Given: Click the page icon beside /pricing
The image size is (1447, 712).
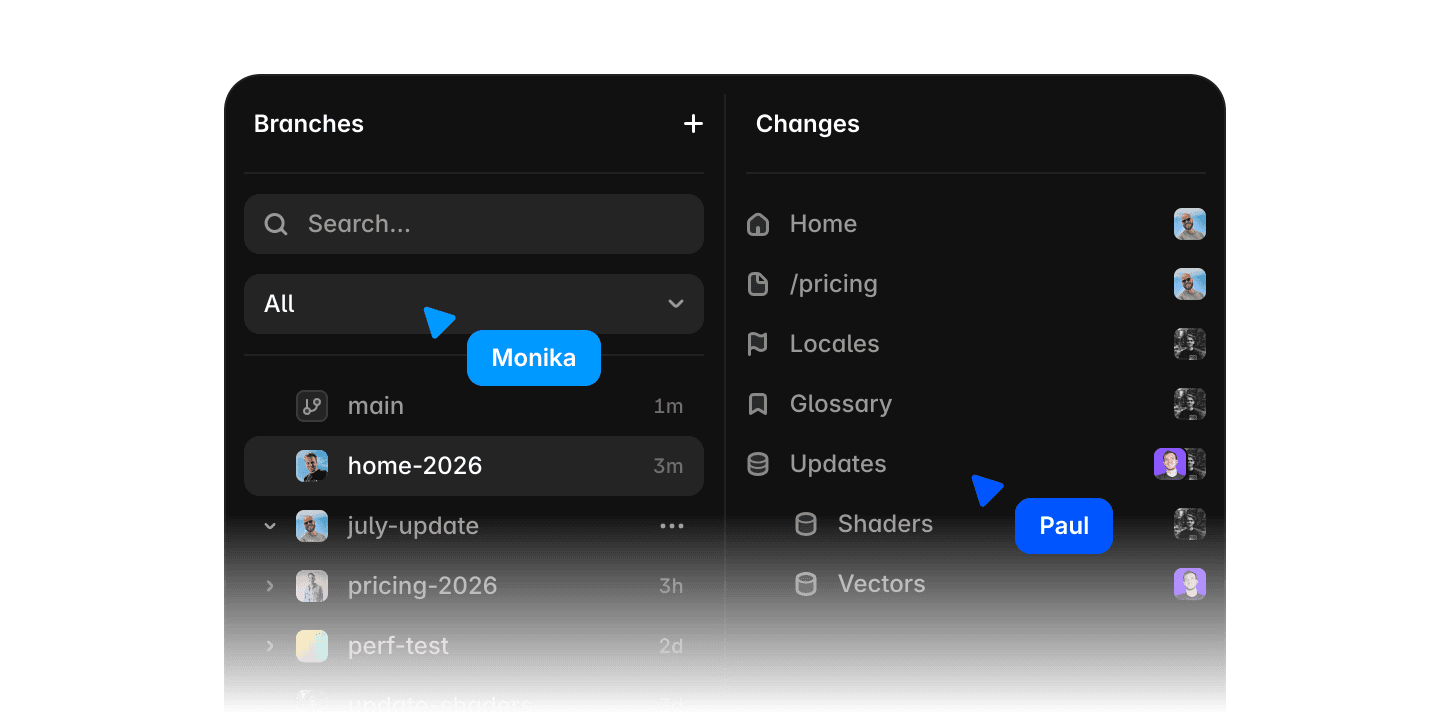Looking at the screenshot, I should coord(758,284).
